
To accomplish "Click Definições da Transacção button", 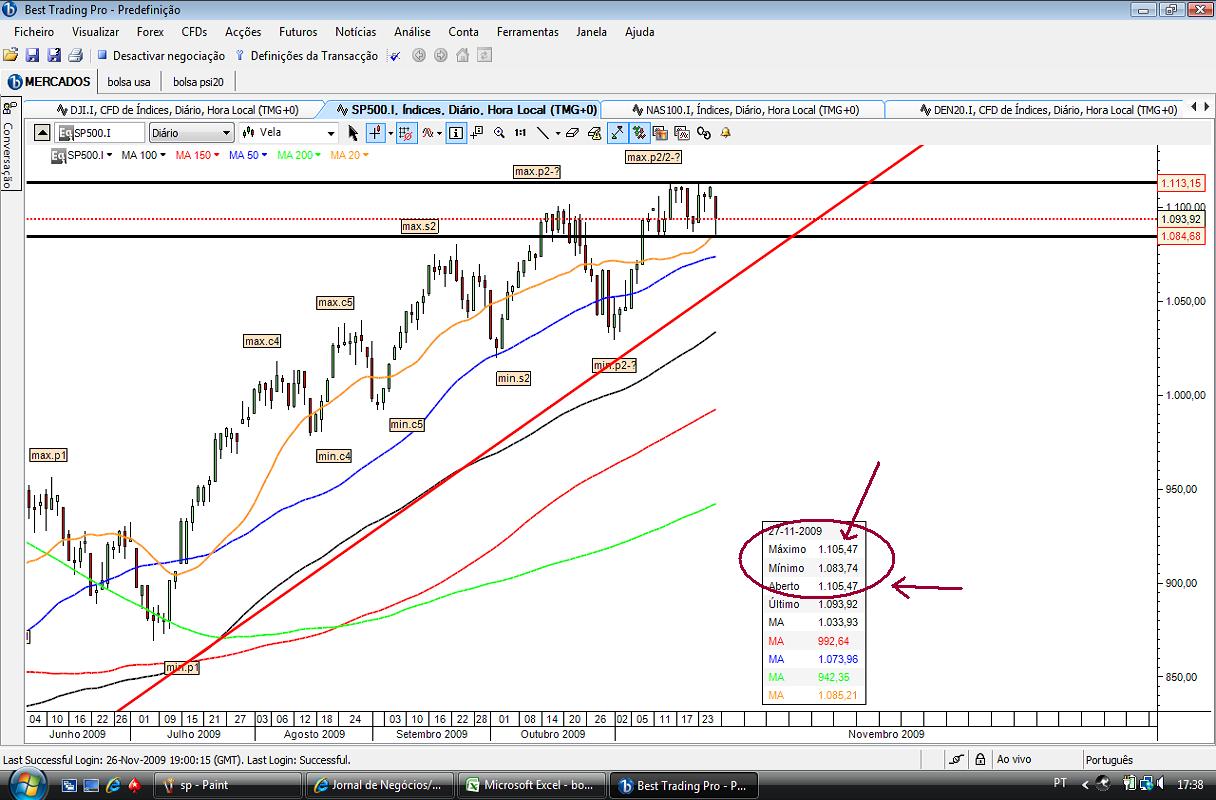I will (x=306, y=56).
